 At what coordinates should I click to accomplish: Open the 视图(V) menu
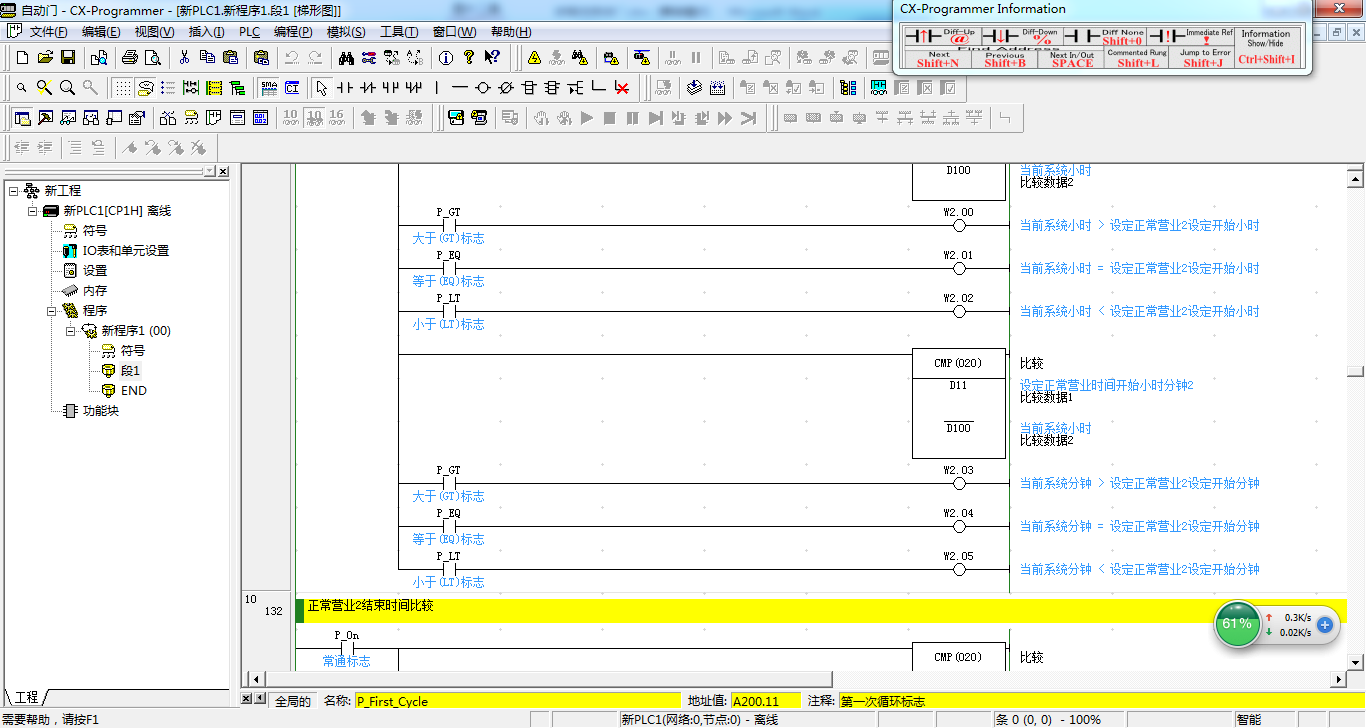click(154, 32)
